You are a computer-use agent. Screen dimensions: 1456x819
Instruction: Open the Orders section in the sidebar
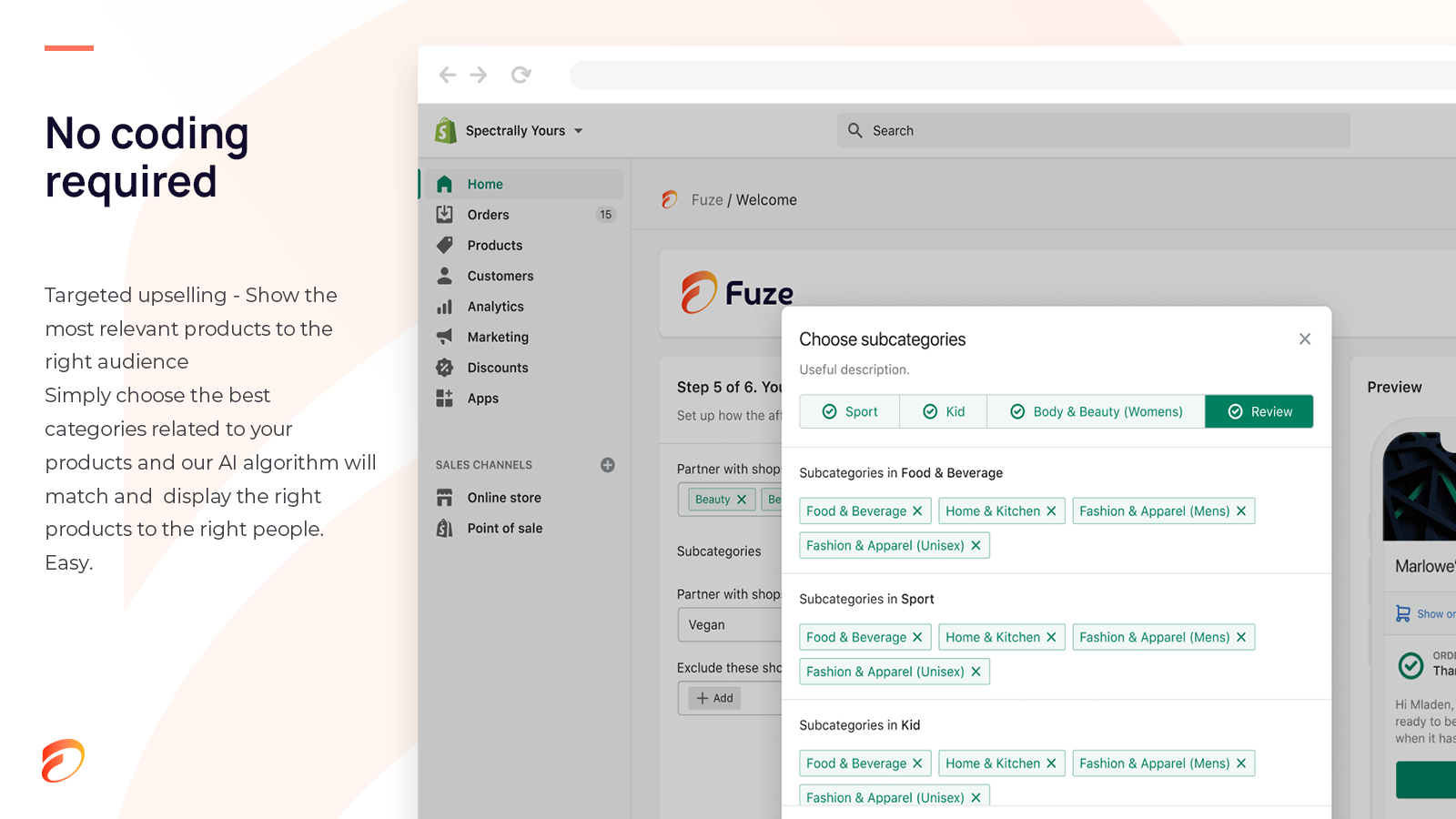click(487, 214)
